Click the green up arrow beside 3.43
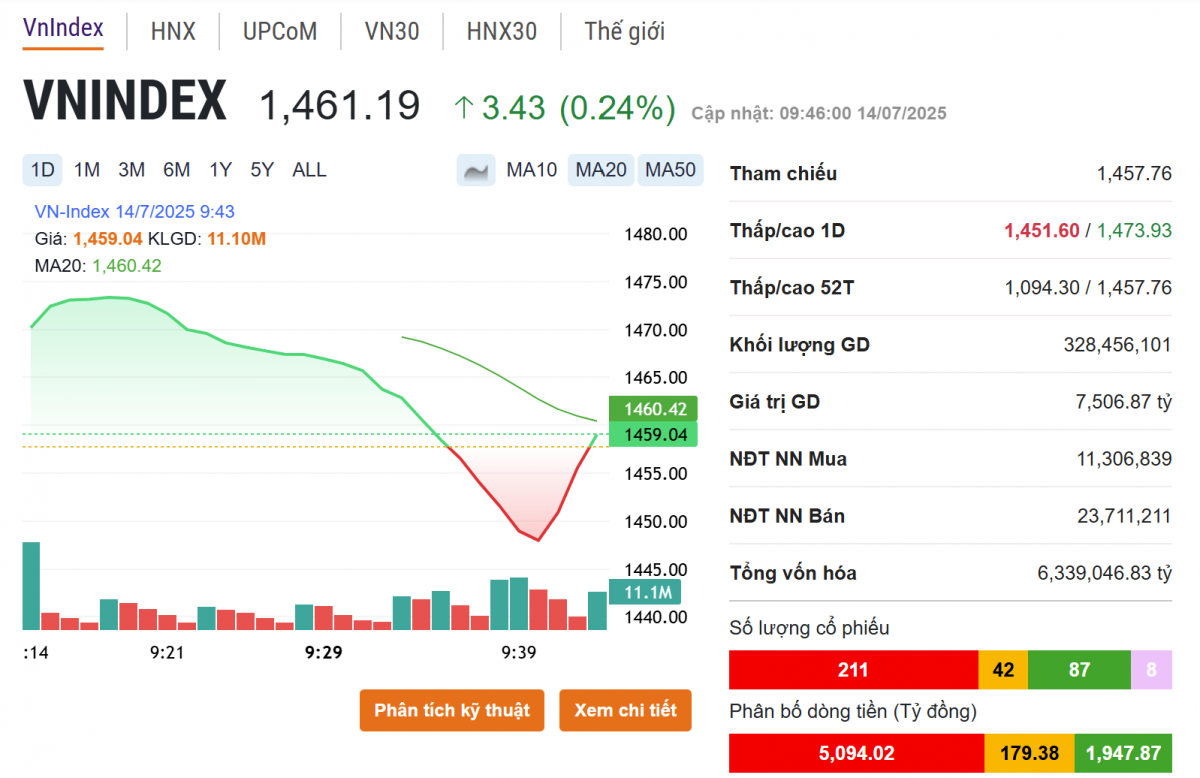Viewport: 1200px width, 778px height. pos(463,107)
